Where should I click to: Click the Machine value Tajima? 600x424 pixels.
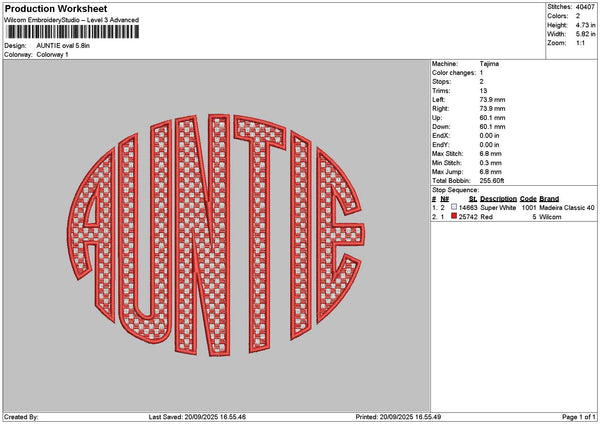491,65
